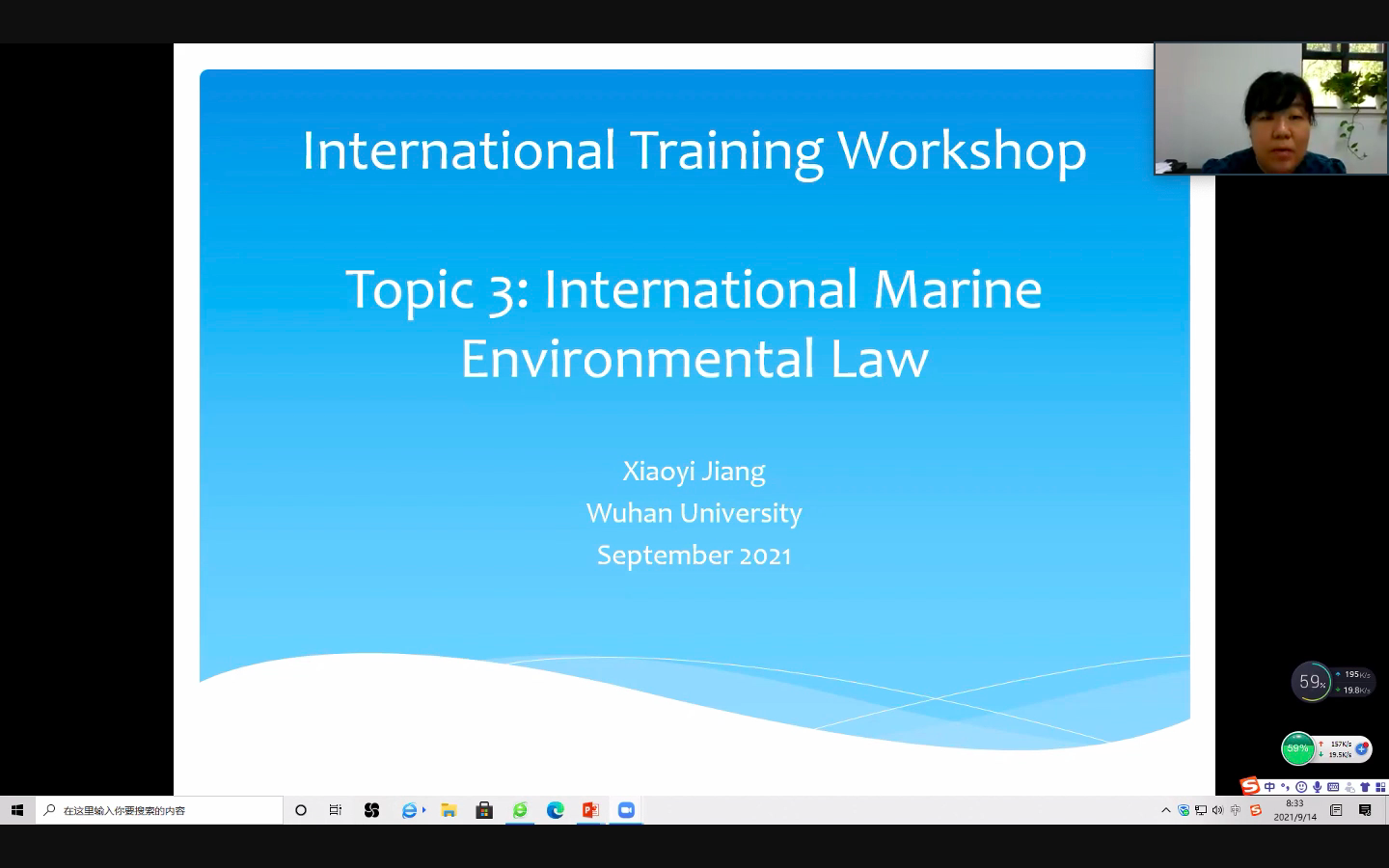The width and height of the screenshot is (1389, 868).
Task: Launch Microsoft Edge from the taskbar
Action: 556,810
